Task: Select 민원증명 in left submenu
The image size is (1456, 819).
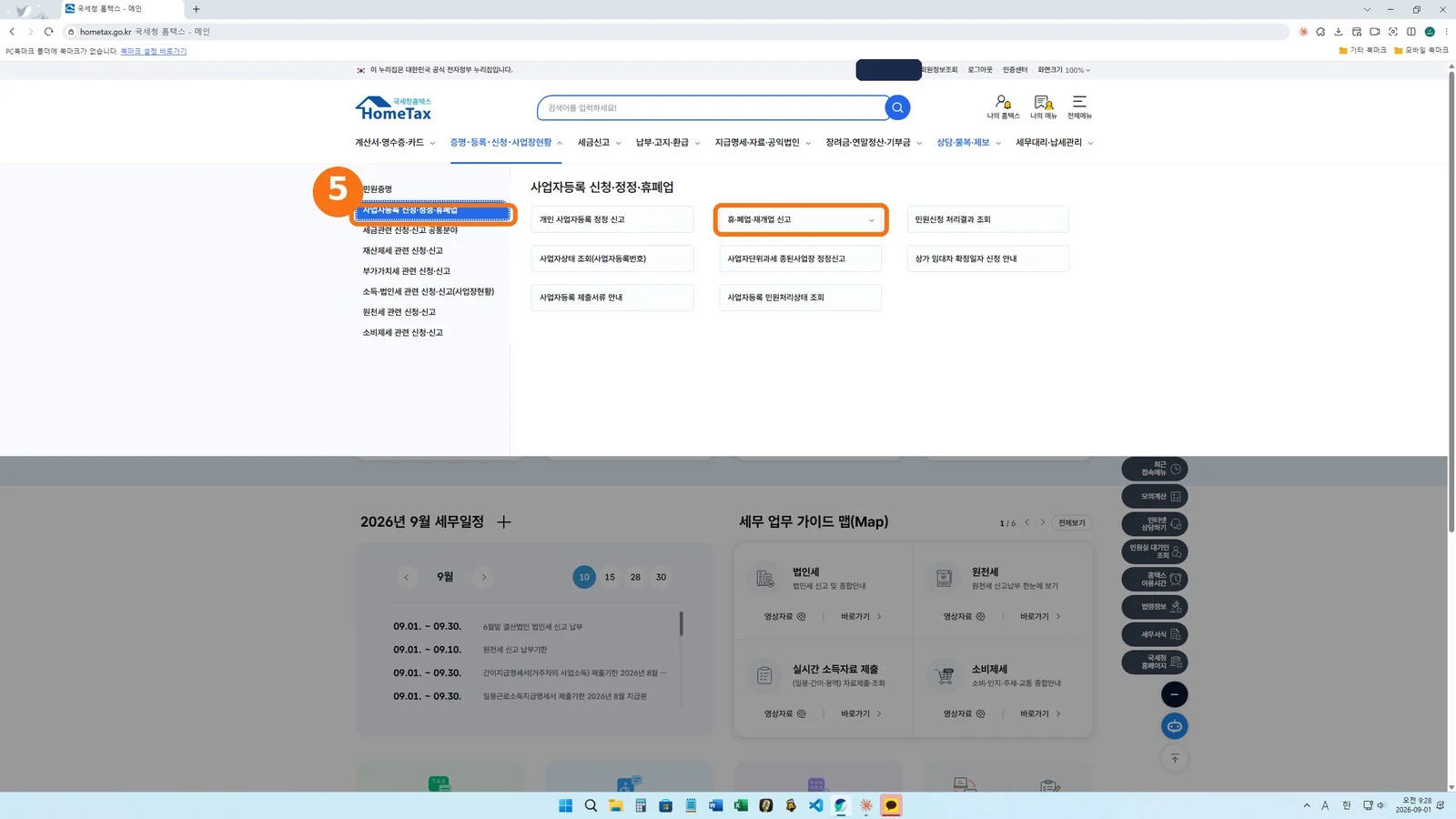Action: click(x=378, y=189)
